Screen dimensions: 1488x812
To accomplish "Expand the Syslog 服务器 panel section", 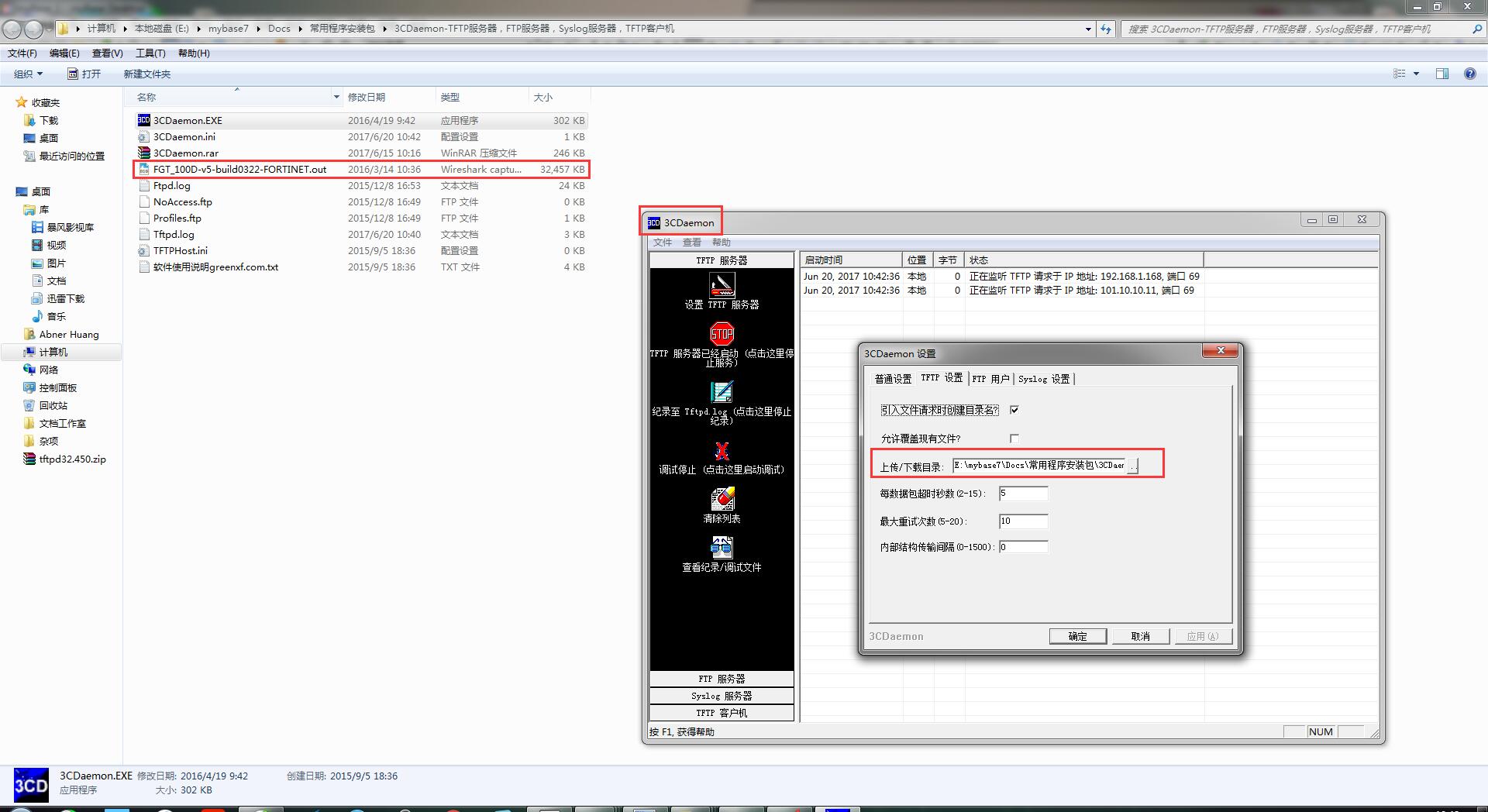I will point(722,696).
